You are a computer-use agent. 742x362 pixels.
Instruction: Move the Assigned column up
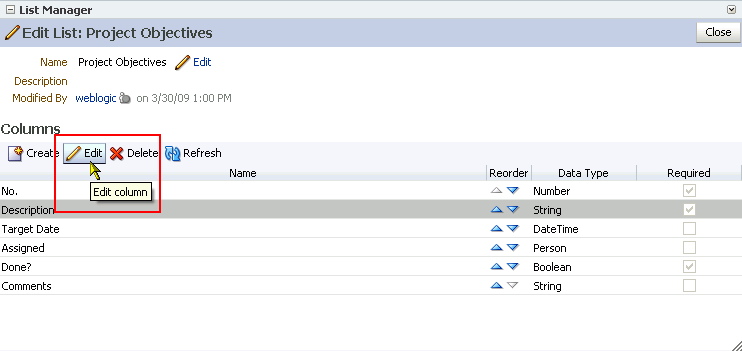click(496, 247)
